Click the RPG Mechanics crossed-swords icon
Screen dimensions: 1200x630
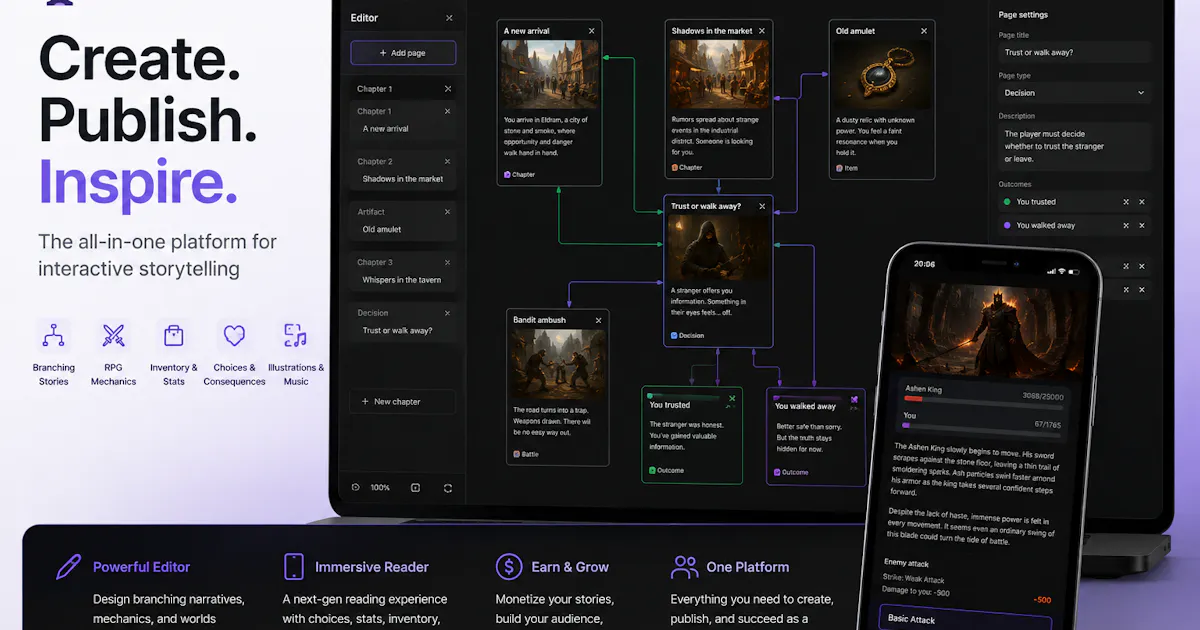click(x=113, y=335)
